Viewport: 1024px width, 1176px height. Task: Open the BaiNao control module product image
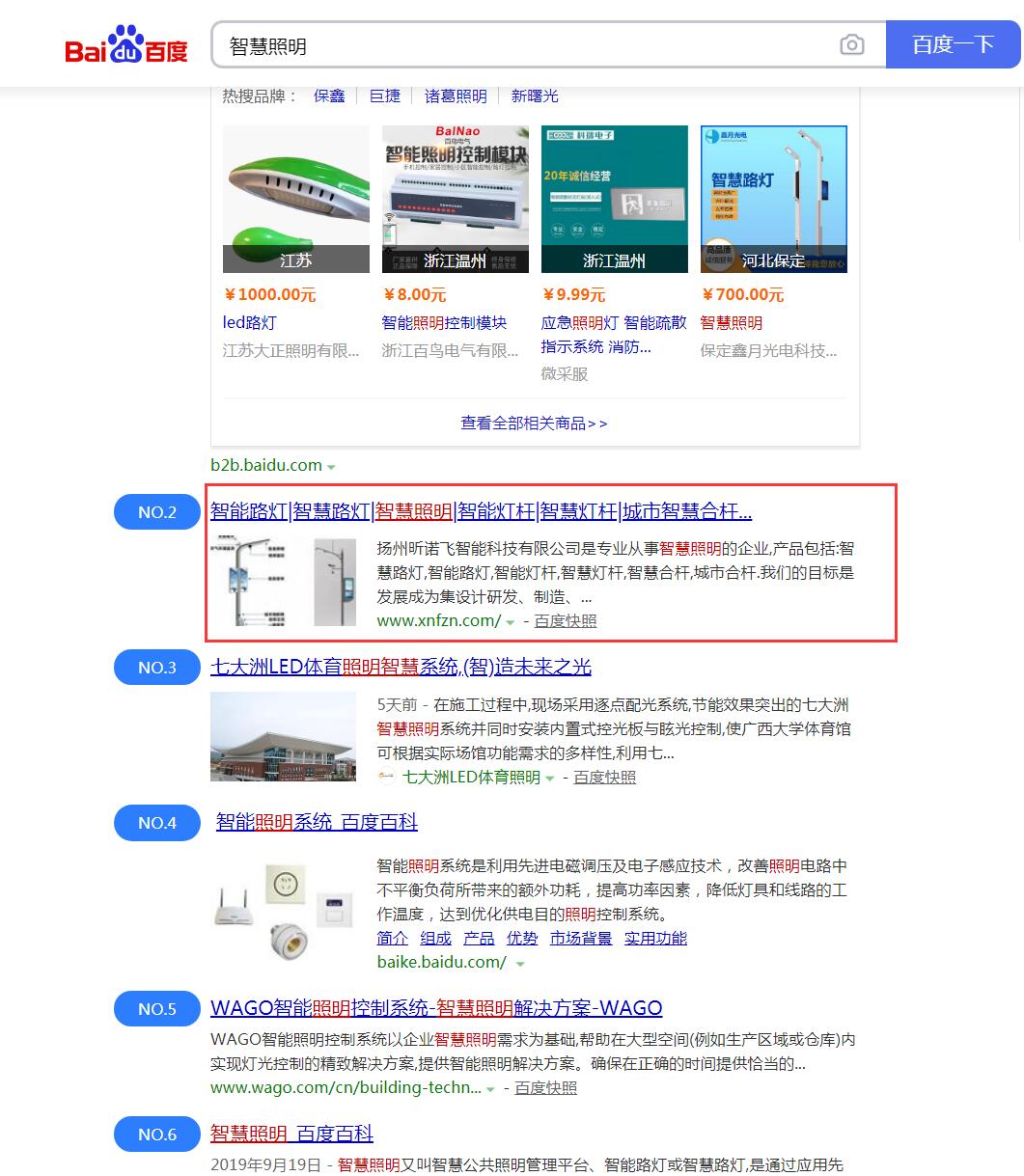456,199
